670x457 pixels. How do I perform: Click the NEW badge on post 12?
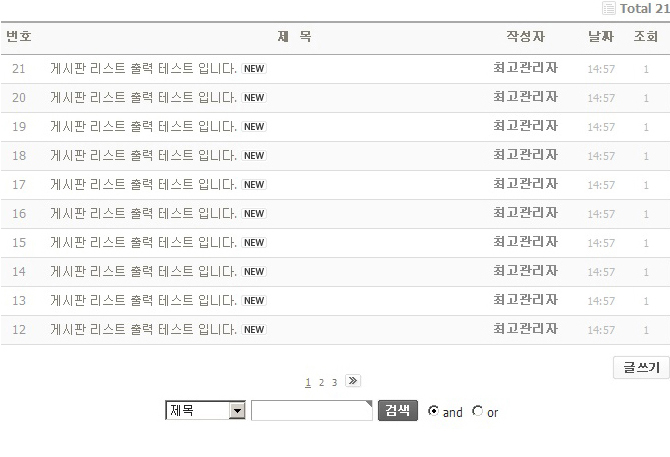[x=254, y=330]
